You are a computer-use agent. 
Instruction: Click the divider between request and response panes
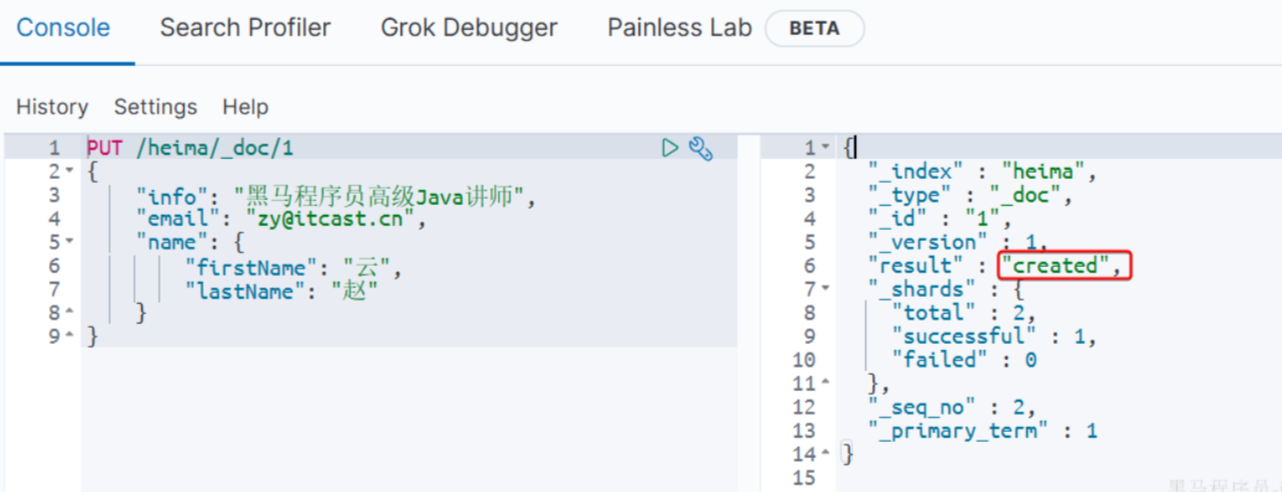(x=748, y=300)
